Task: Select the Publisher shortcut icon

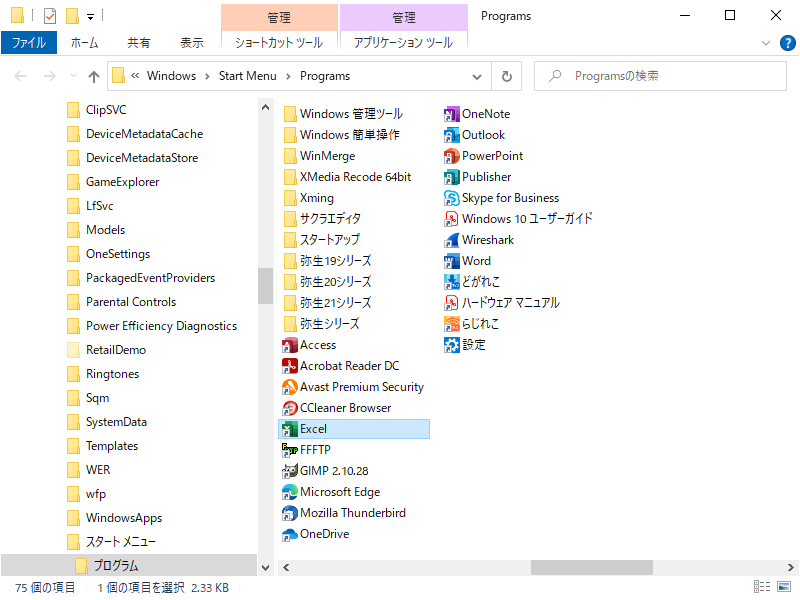Action: [x=452, y=177]
